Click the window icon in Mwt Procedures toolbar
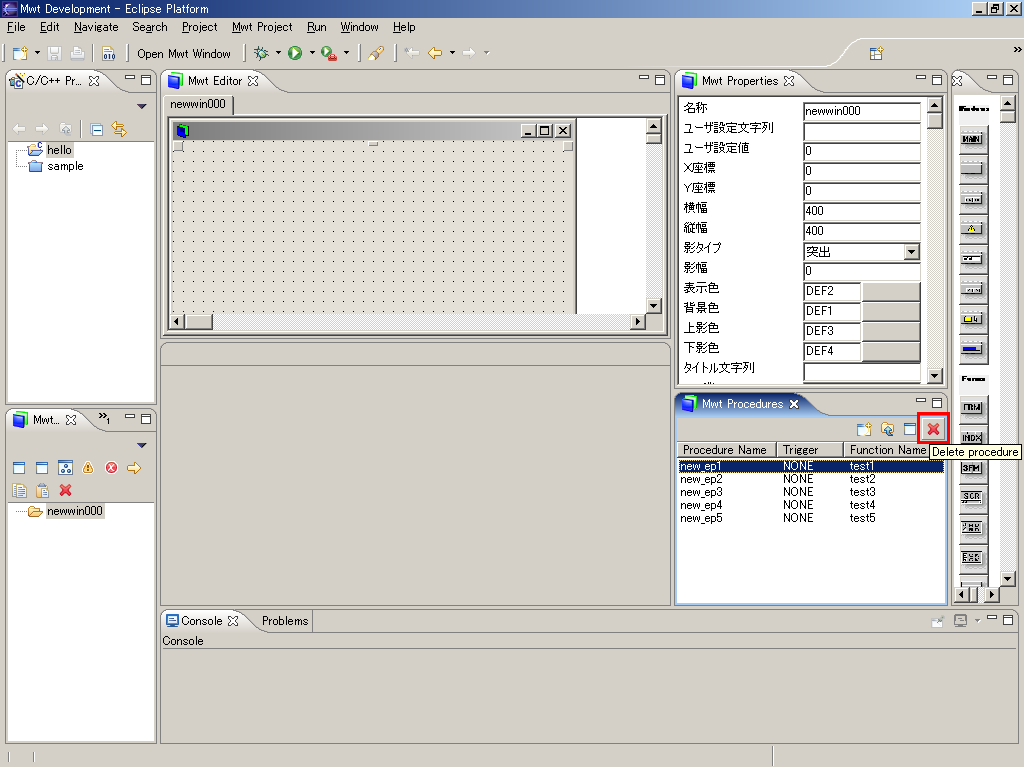The width and height of the screenshot is (1024, 768). coord(910,429)
